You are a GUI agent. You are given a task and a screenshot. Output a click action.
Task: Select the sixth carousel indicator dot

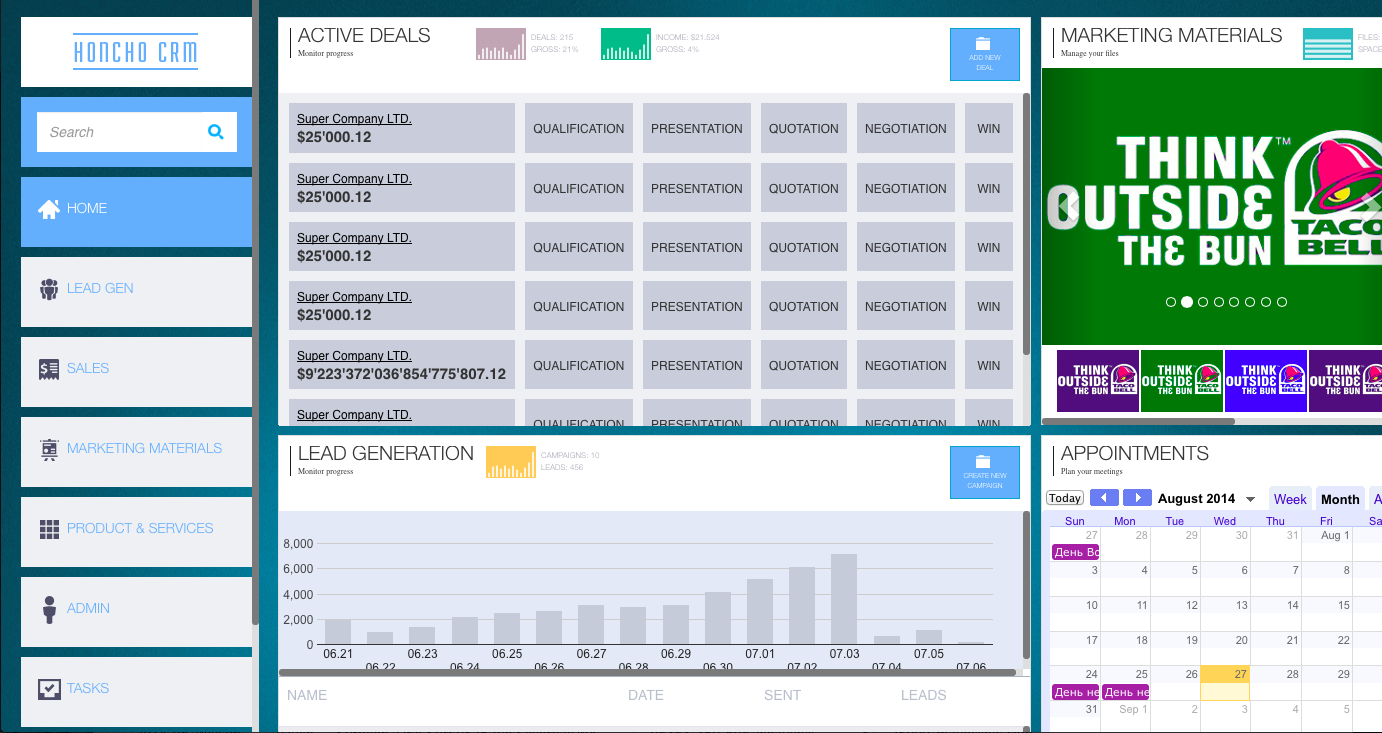pos(1251,302)
